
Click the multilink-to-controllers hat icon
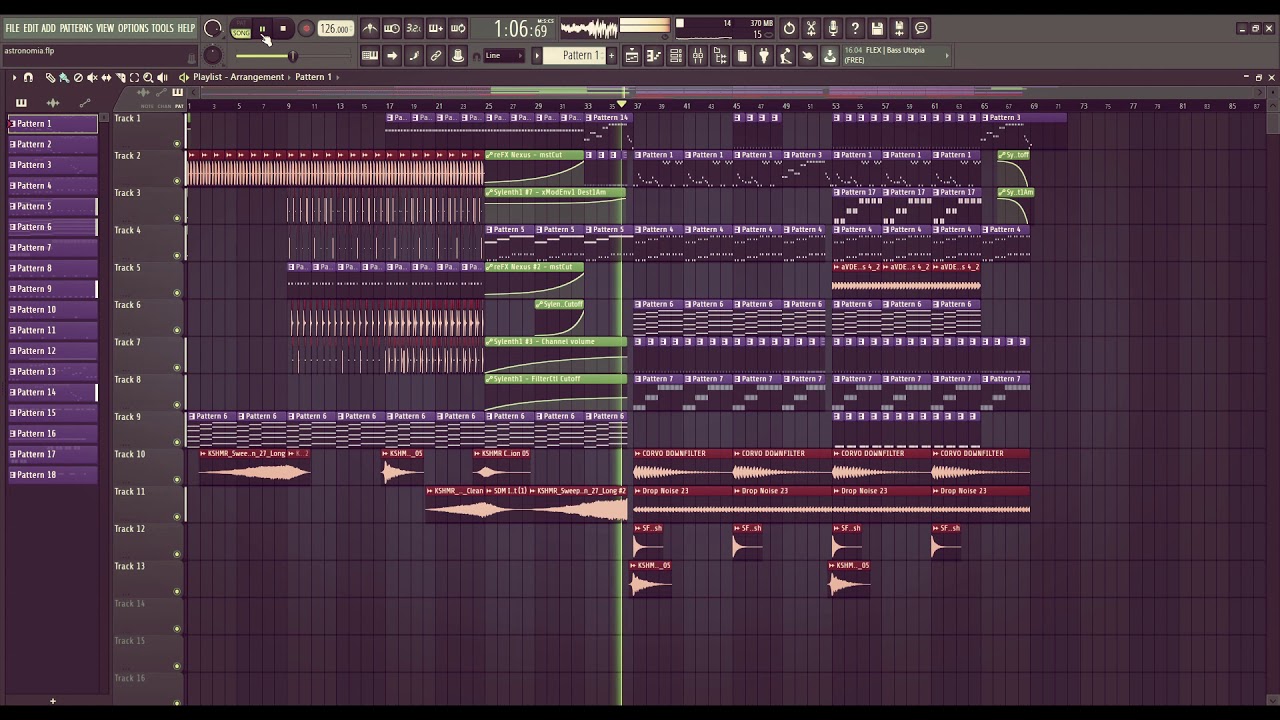[x=458, y=56]
